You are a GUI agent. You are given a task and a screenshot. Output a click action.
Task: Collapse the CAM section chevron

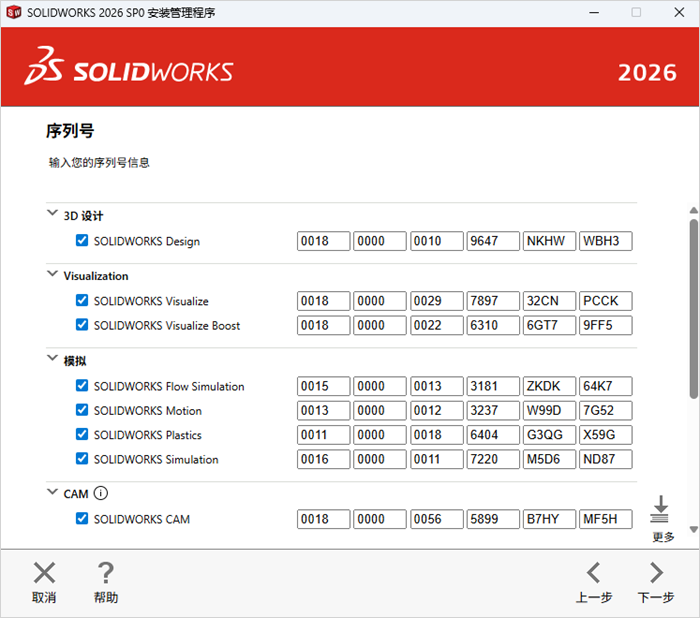[52, 492]
